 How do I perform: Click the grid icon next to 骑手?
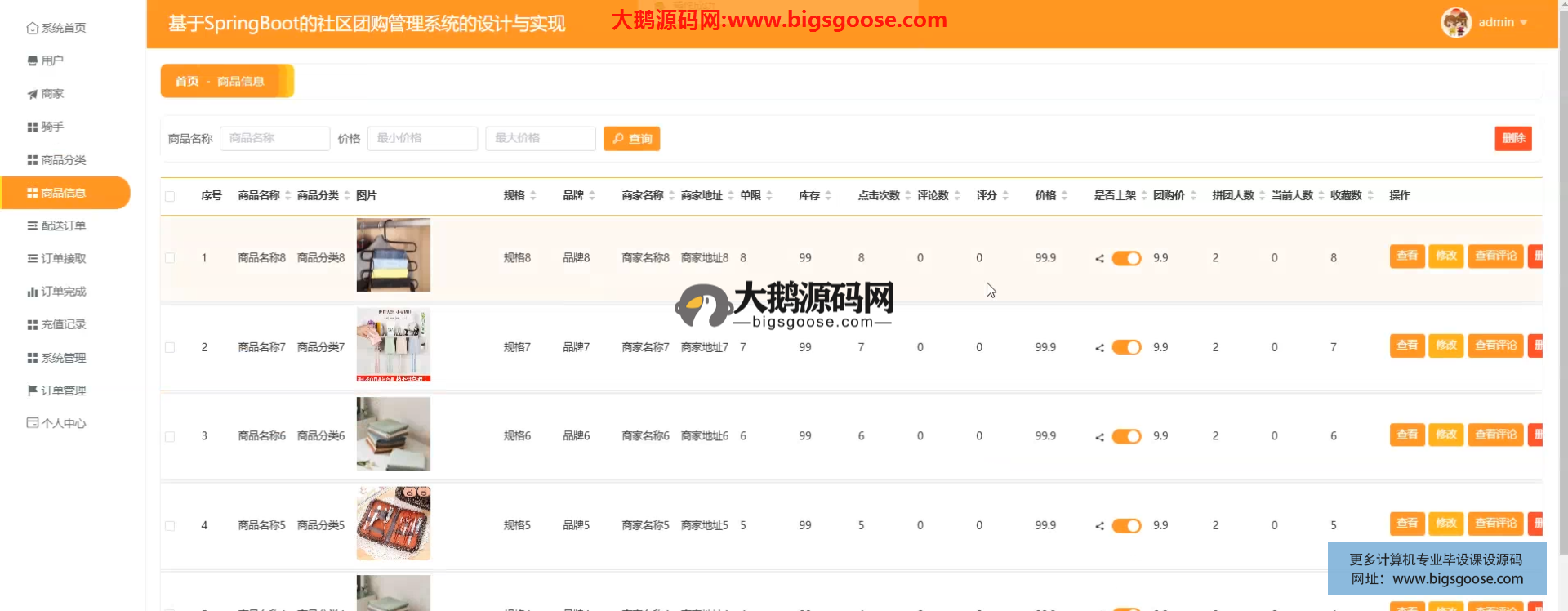[32, 127]
